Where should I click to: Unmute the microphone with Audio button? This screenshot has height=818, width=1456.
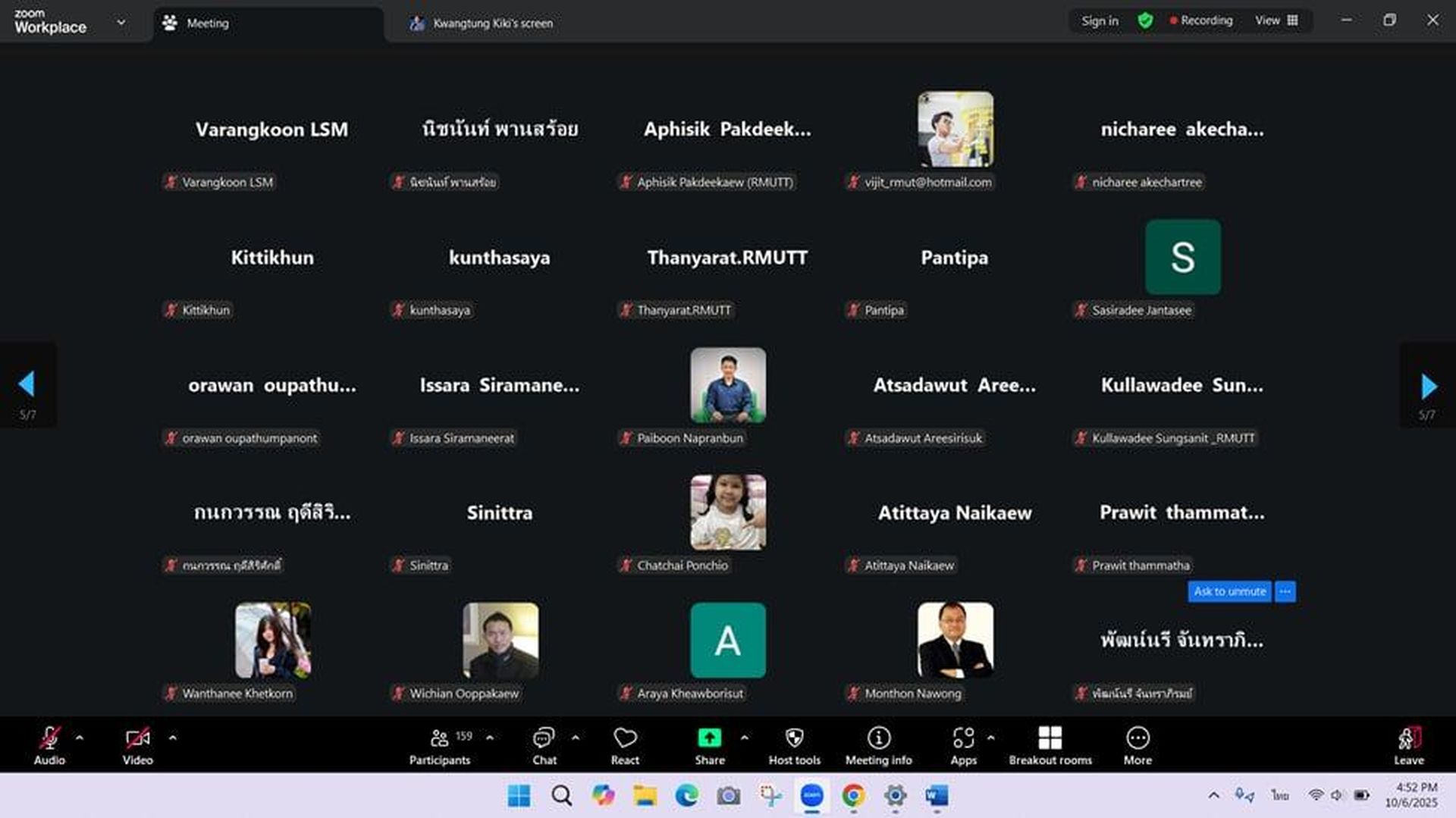(x=49, y=738)
